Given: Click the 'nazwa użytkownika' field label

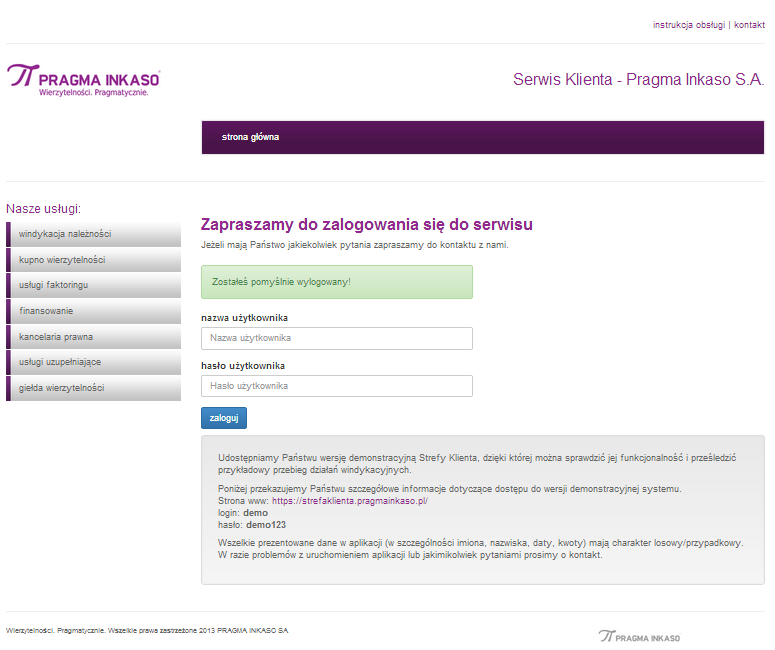Looking at the screenshot, I should 244,318.
